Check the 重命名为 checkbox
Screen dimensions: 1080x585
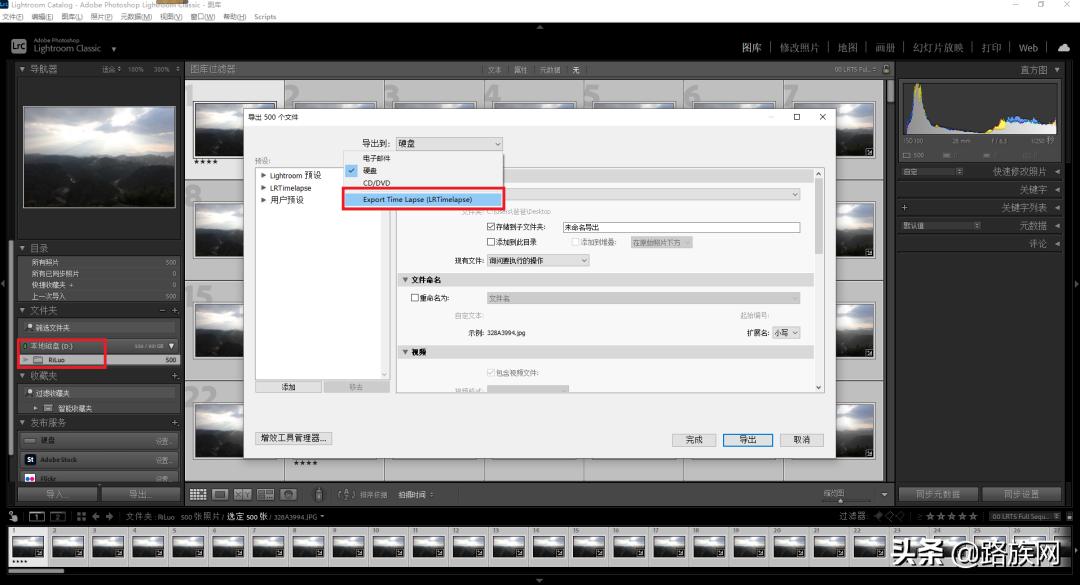pos(416,298)
